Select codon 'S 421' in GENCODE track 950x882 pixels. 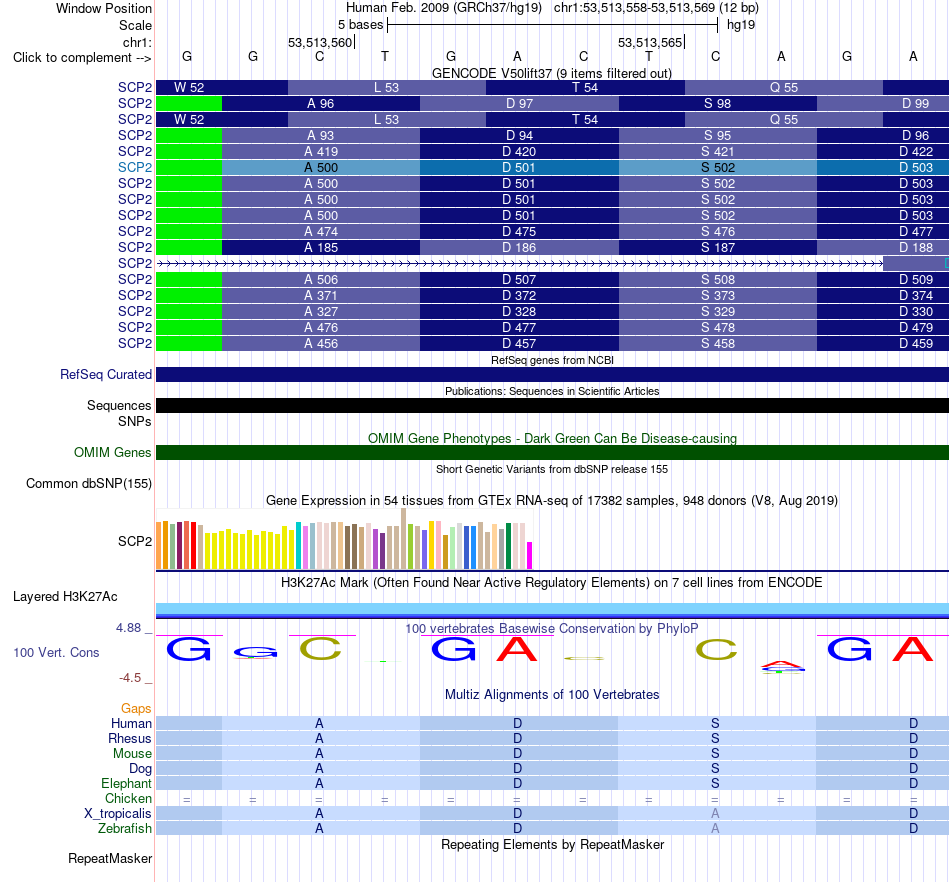tap(717, 151)
